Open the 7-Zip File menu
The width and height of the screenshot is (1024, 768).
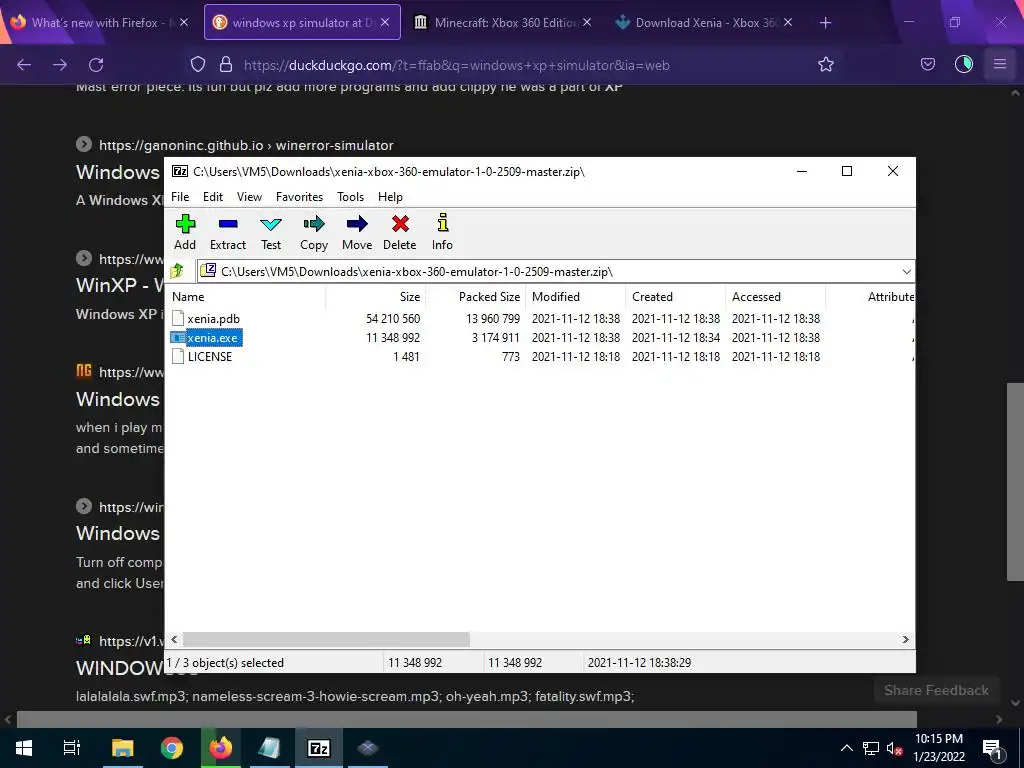point(180,197)
